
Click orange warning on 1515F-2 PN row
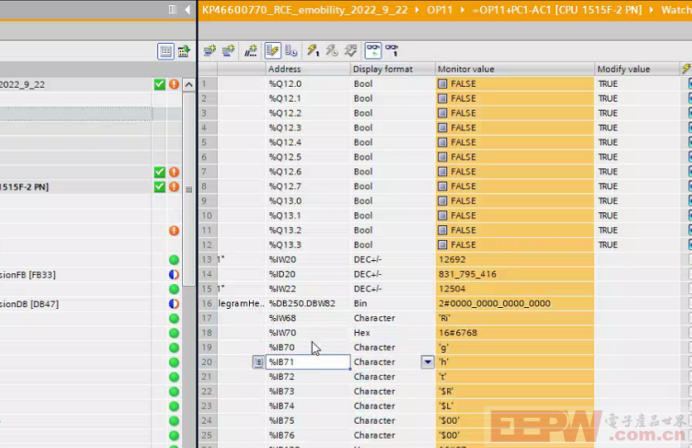tap(174, 187)
